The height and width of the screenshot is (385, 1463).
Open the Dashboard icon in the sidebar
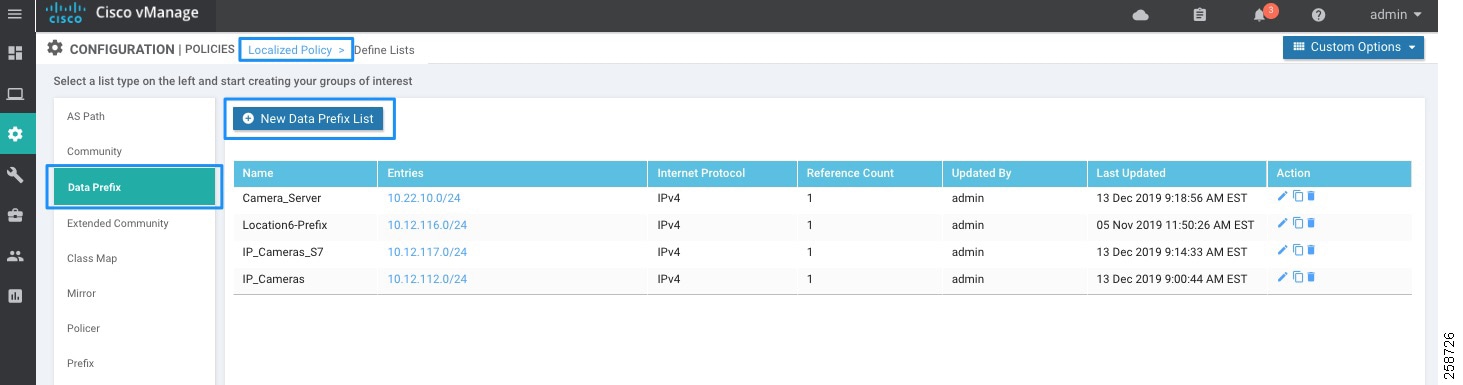pyautogui.click(x=15, y=53)
